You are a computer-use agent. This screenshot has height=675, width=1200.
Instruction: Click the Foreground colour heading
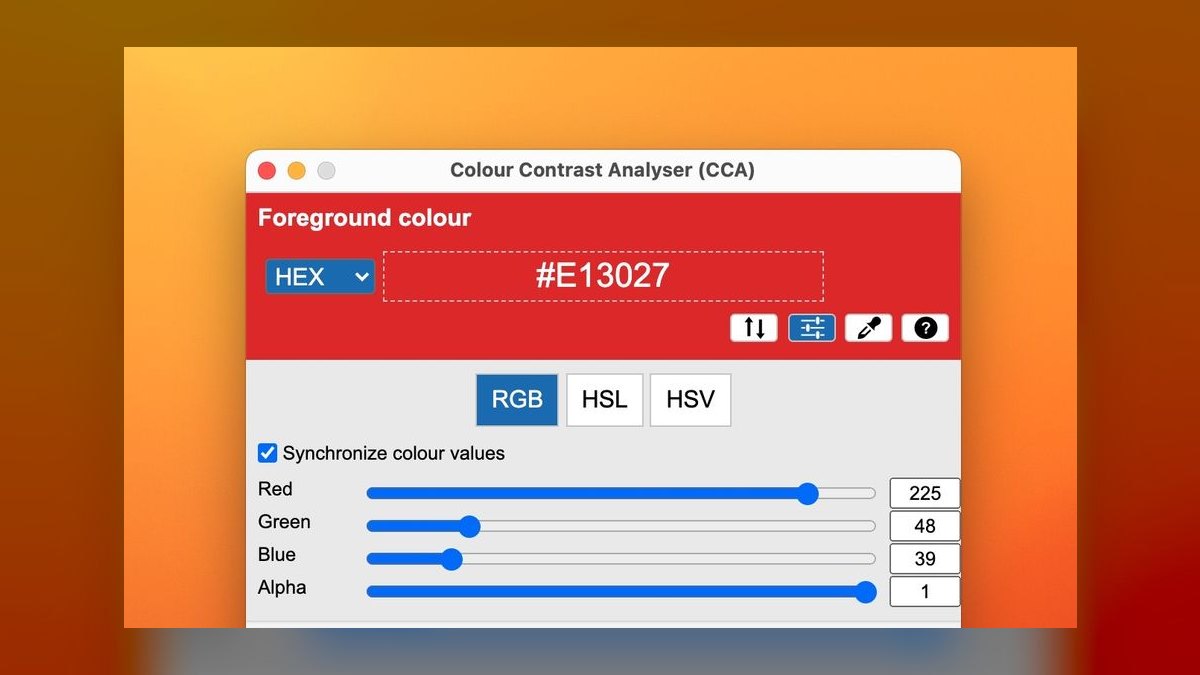pyautogui.click(x=364, y=218)
